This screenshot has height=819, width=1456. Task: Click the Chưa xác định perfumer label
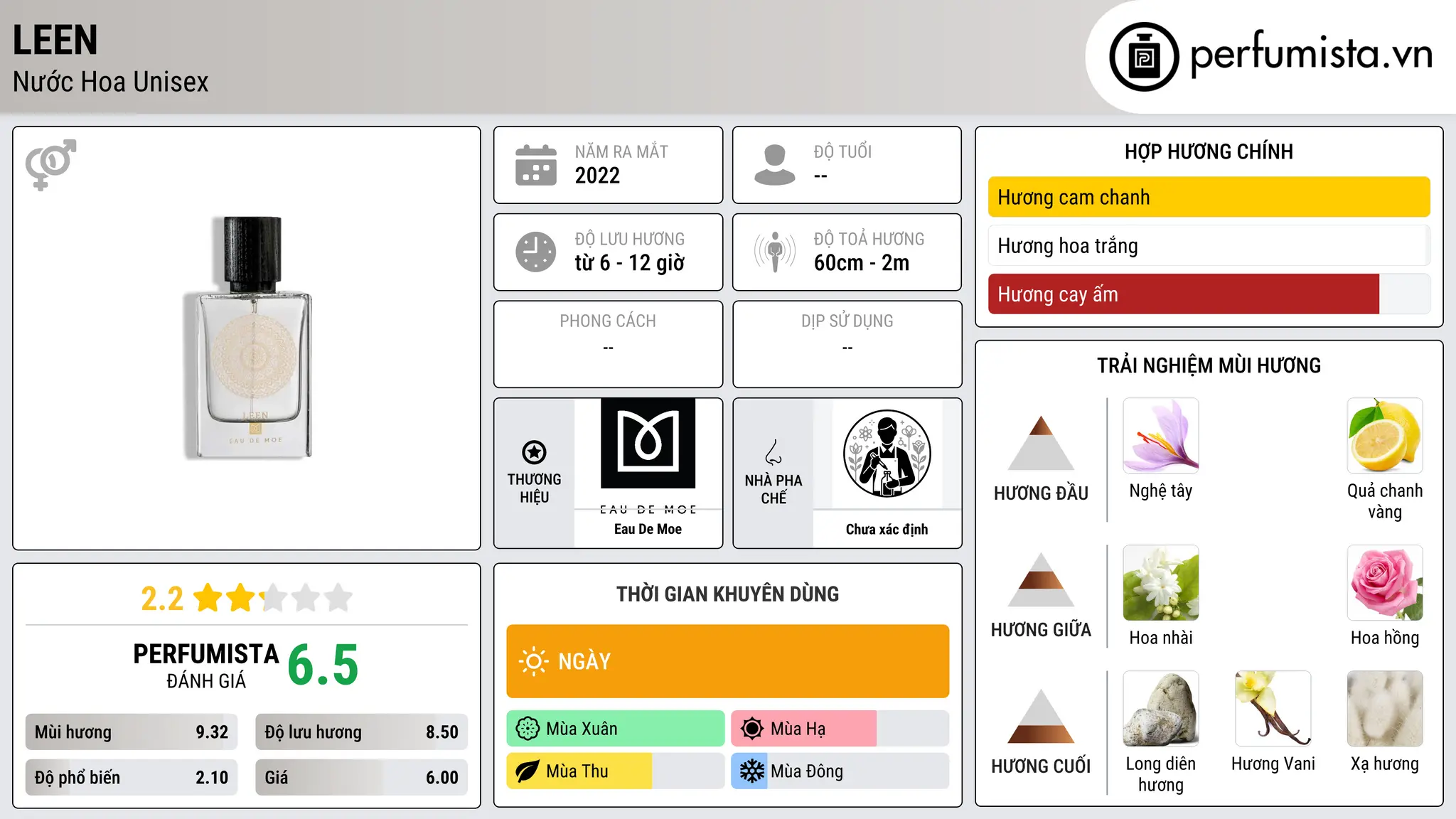tap(887, 529)
